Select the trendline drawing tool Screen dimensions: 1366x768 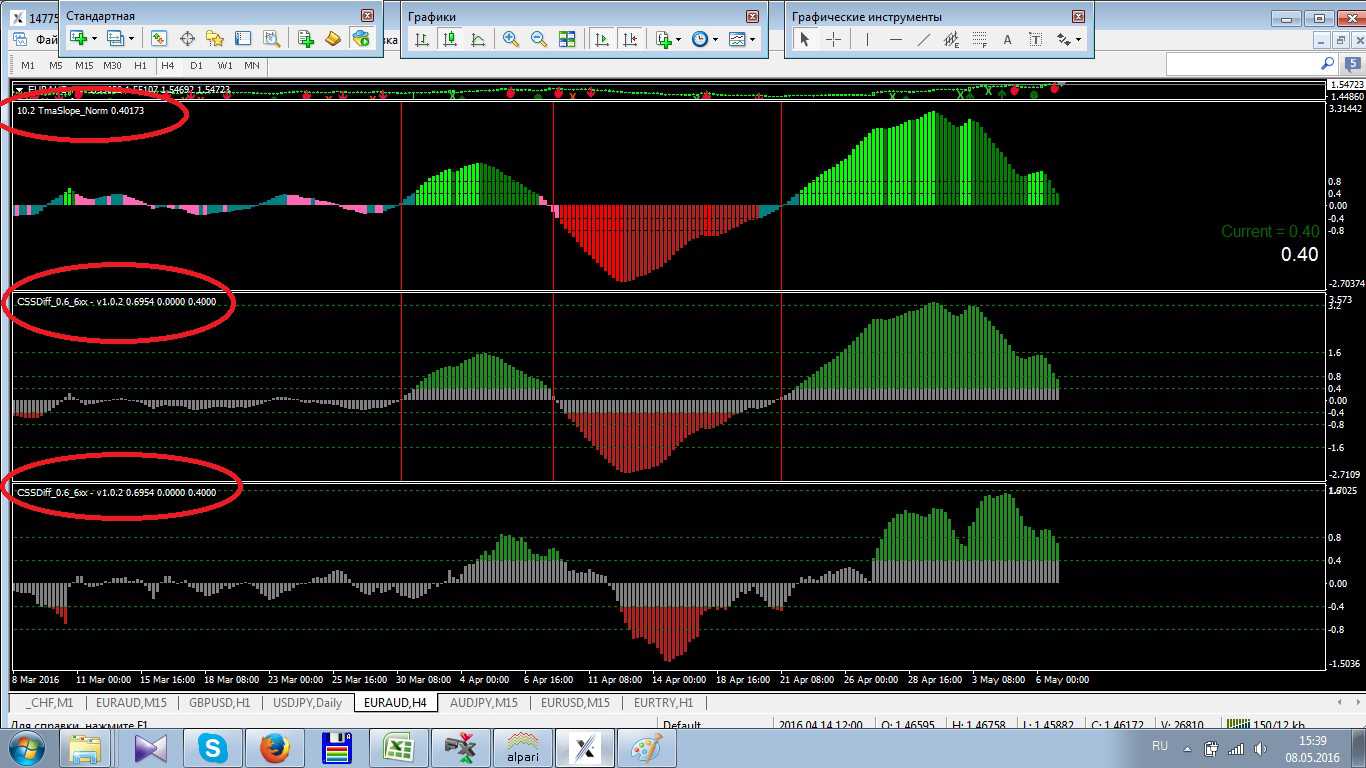(924, 39)
